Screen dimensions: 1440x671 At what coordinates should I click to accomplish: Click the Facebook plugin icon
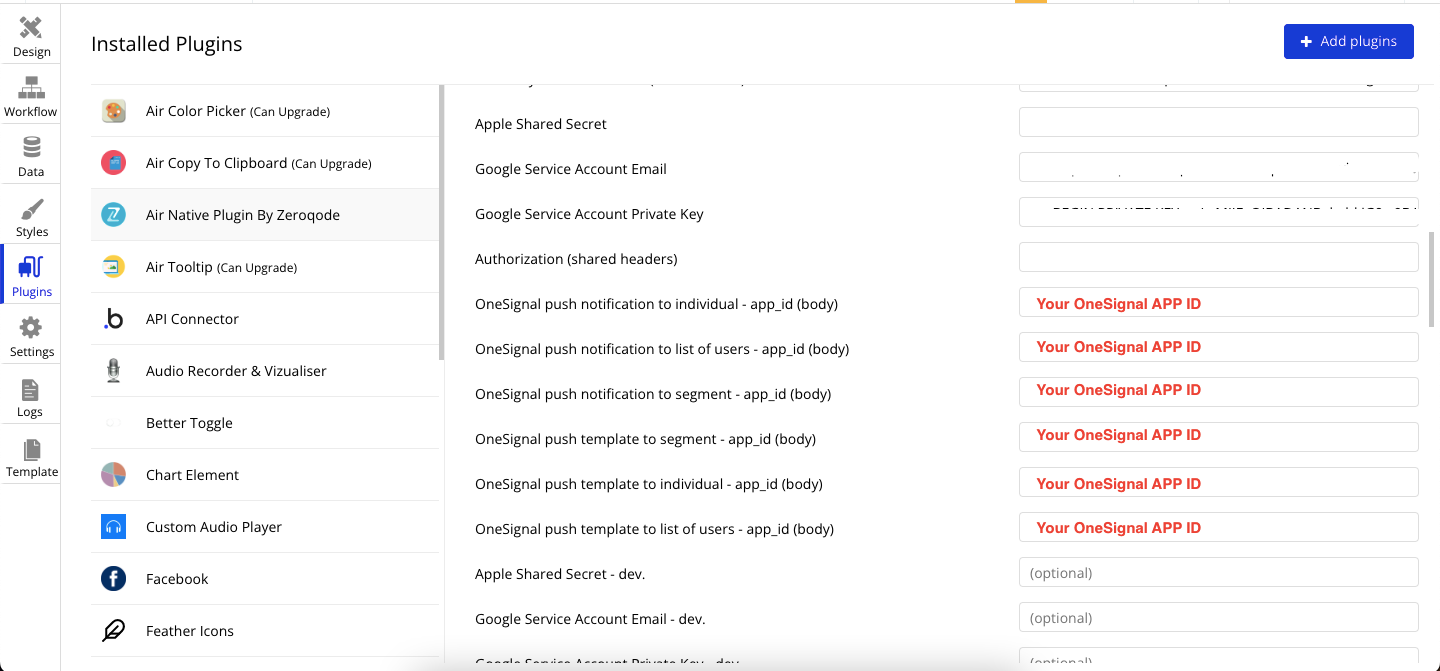114,579
